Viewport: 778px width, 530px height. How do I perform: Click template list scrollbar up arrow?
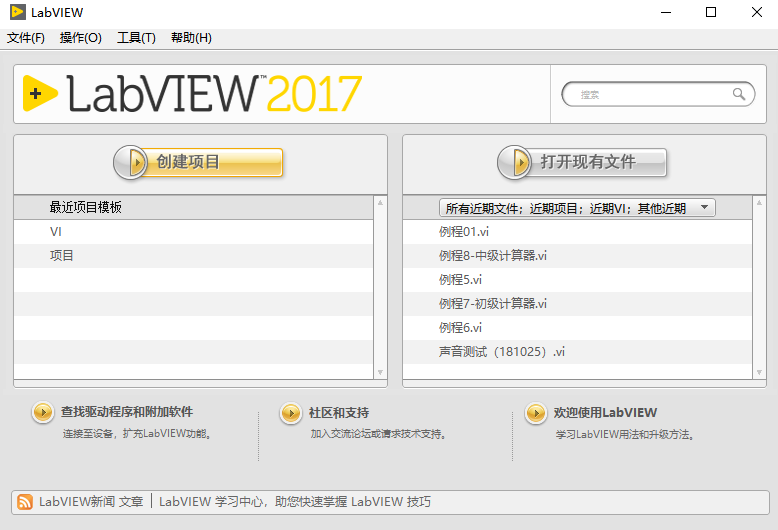380,202
